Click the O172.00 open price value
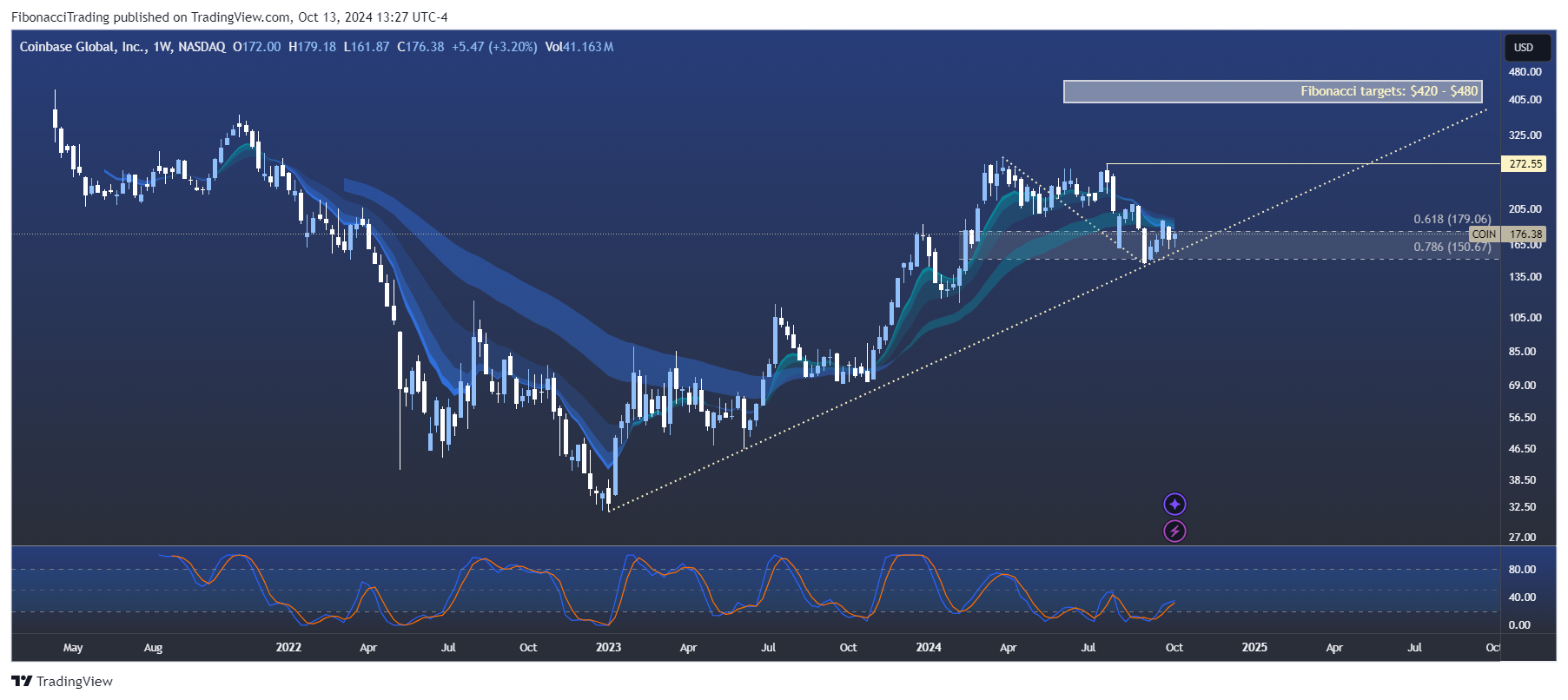This screenshot has width=1568, height=700. (257, 47)
